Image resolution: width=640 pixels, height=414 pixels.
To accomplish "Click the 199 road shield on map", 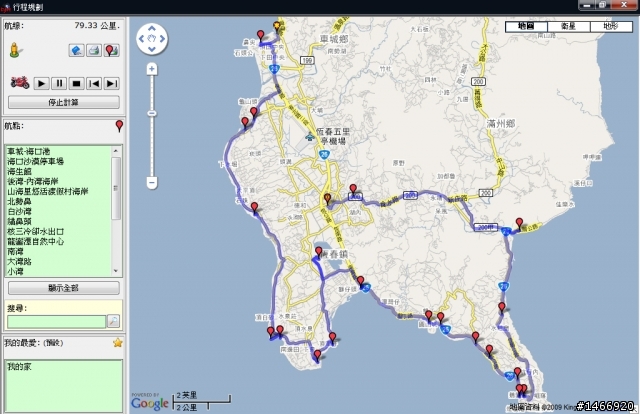I will [x=307, y=61].
